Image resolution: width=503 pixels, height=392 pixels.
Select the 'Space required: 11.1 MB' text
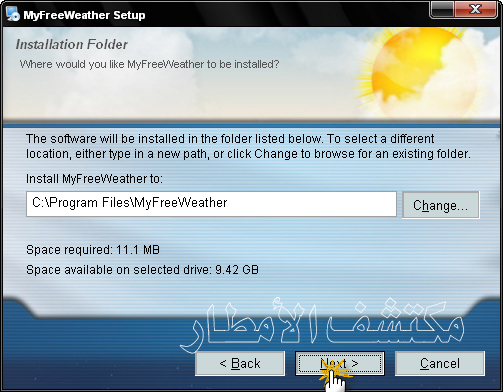click(93, 250)
